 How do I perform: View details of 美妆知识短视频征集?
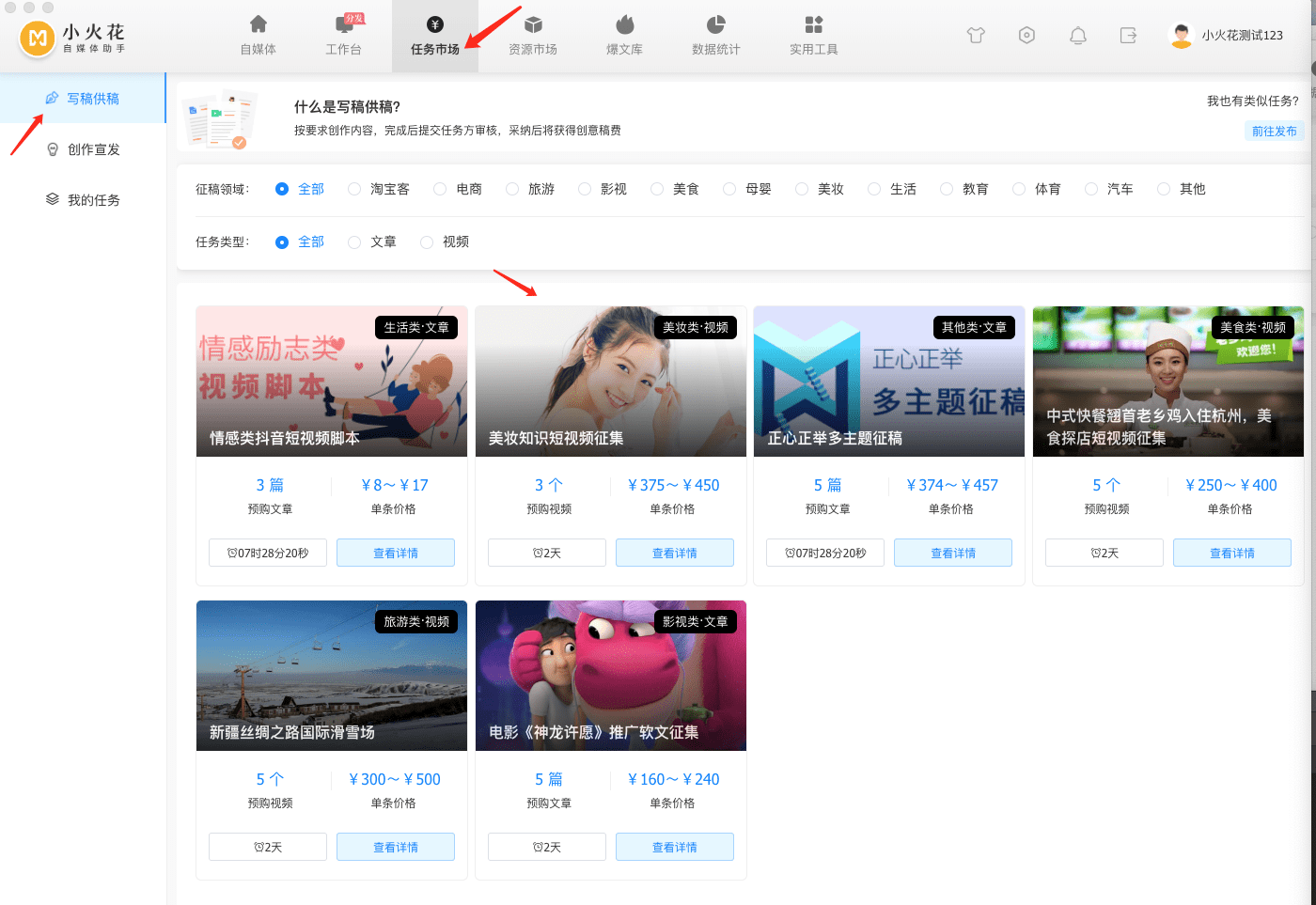675,553
